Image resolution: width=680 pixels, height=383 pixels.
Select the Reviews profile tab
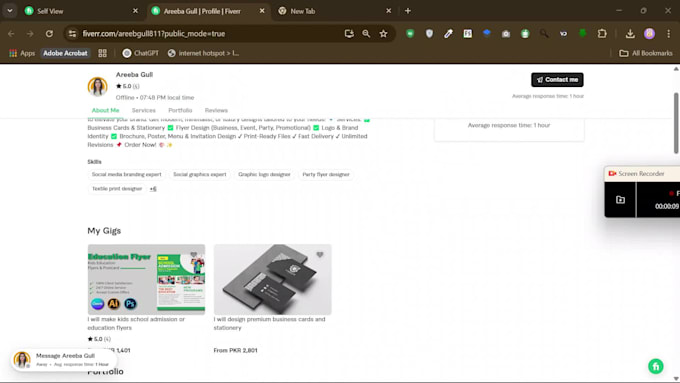click(216, 111)
